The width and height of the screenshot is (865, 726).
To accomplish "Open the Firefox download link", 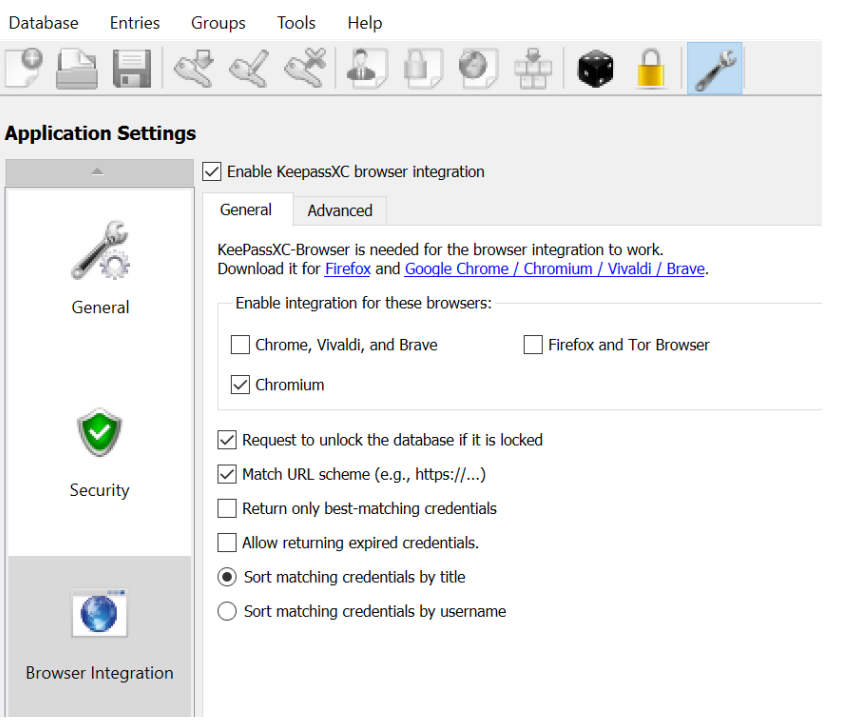I will 348,269.
